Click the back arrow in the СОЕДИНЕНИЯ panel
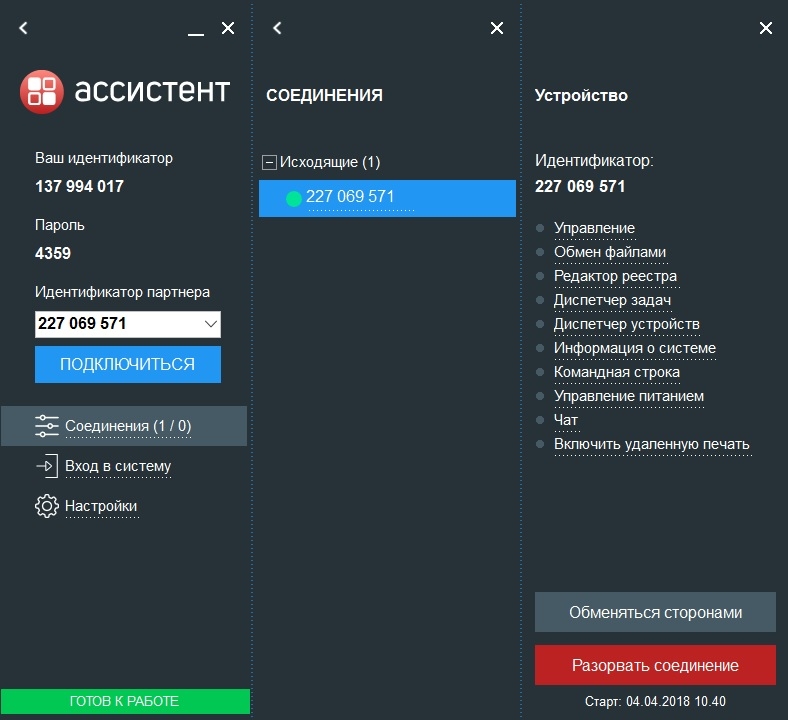Image resolution: width=788 pixels, height=720 pixels. [x=277, y=28]
